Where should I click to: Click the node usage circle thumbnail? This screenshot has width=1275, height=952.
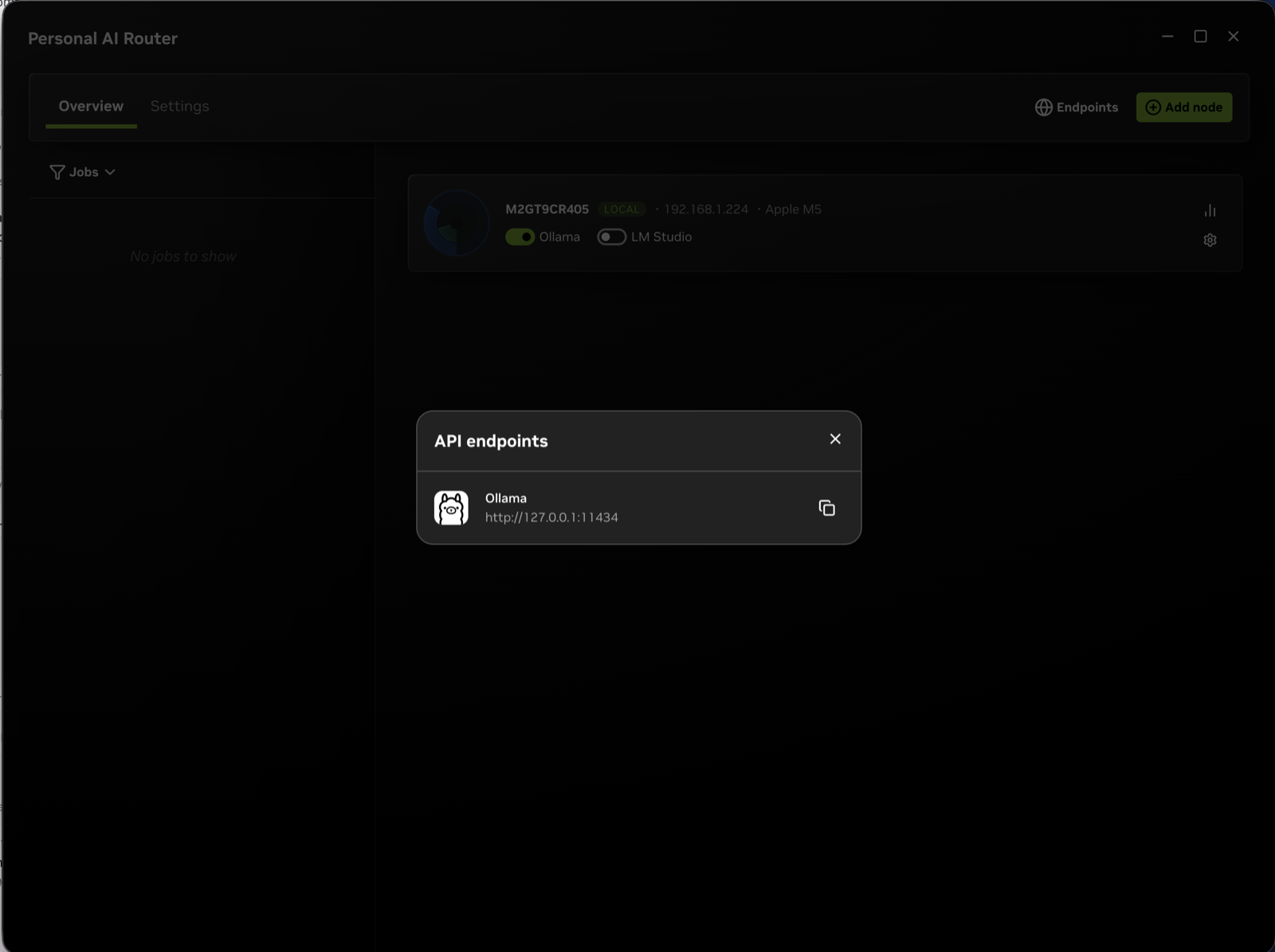[456, 223]
